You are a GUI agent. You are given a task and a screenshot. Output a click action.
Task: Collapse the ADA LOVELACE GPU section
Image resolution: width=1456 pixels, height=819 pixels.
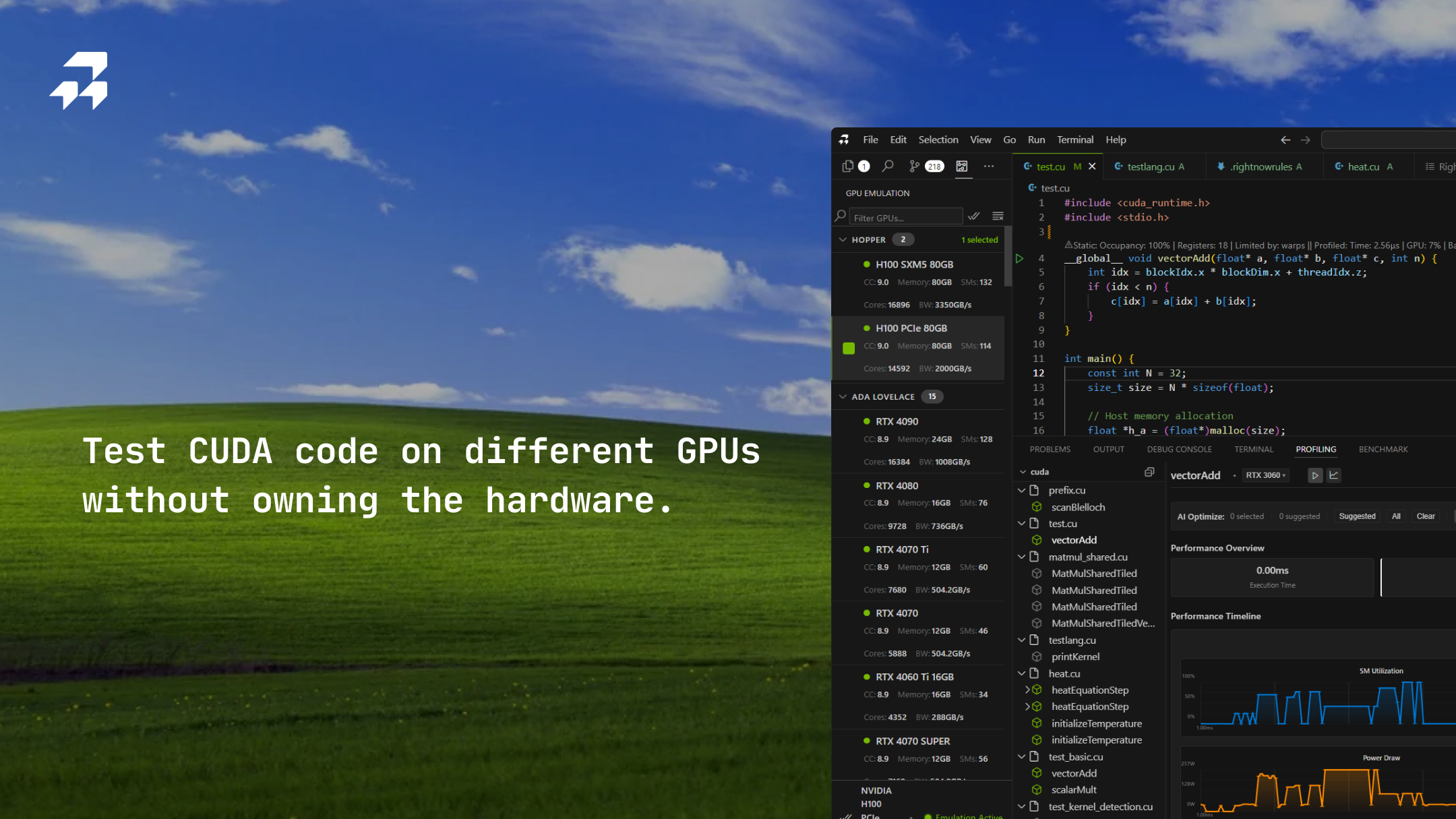(x=843, y=396)
